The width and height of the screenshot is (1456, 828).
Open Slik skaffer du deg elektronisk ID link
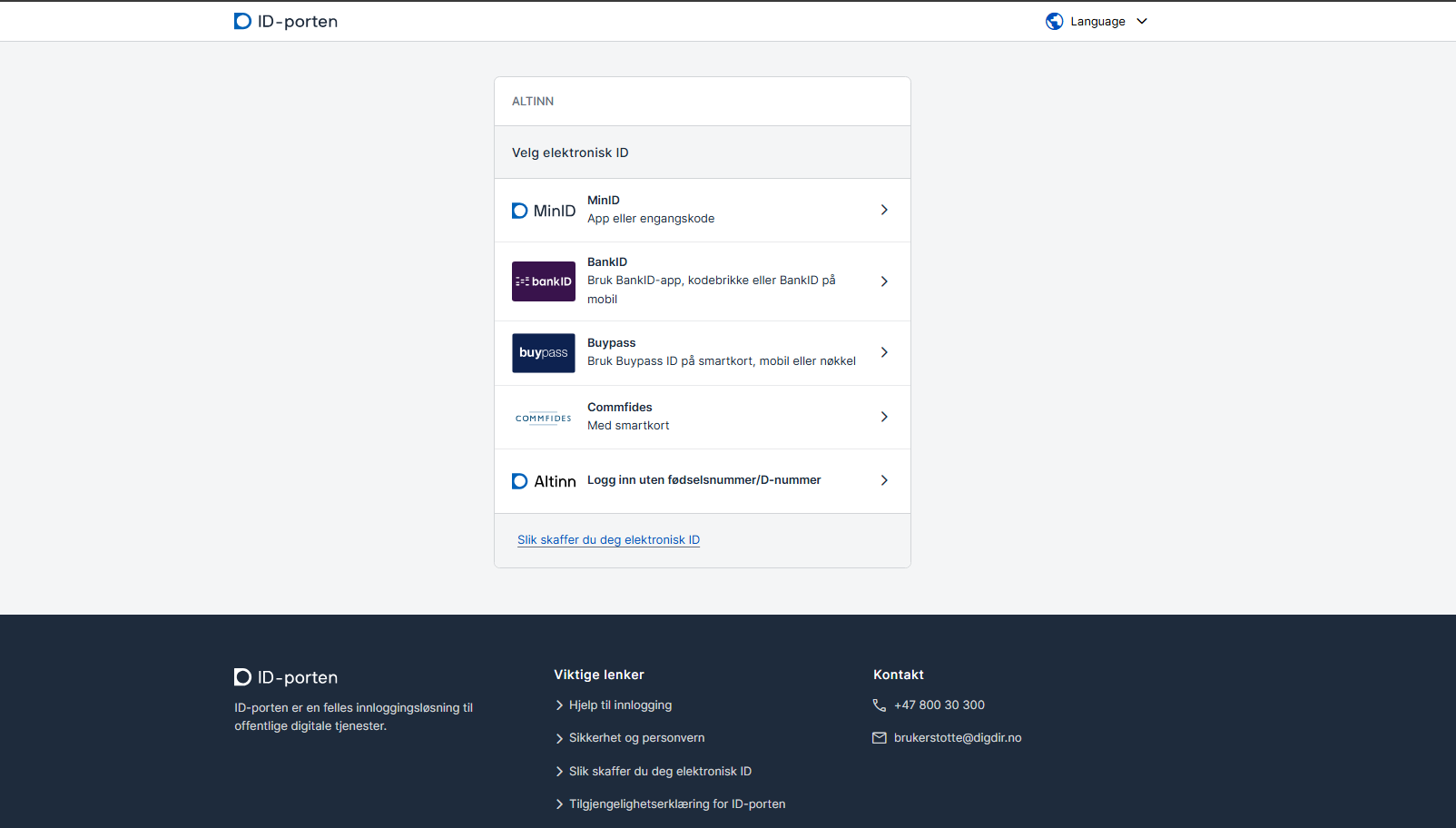608,539
